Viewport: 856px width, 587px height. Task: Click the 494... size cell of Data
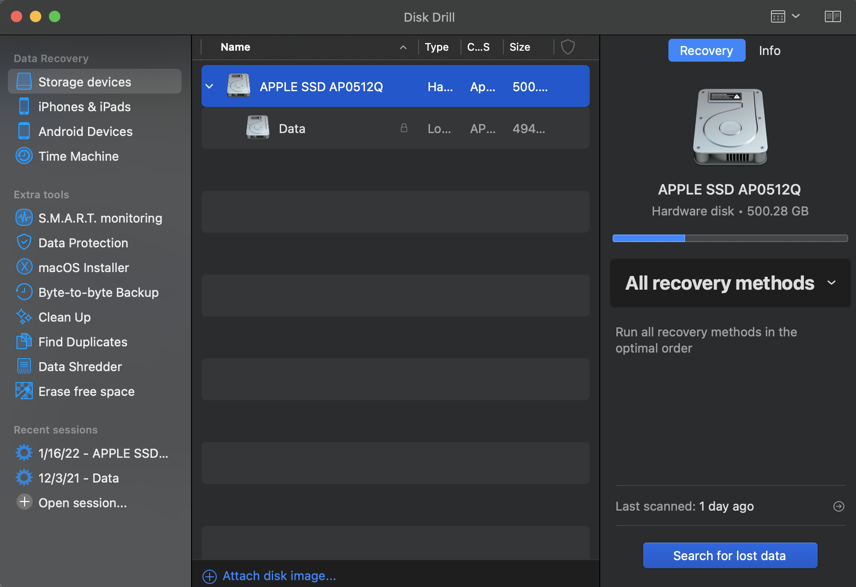click(528, 128)
